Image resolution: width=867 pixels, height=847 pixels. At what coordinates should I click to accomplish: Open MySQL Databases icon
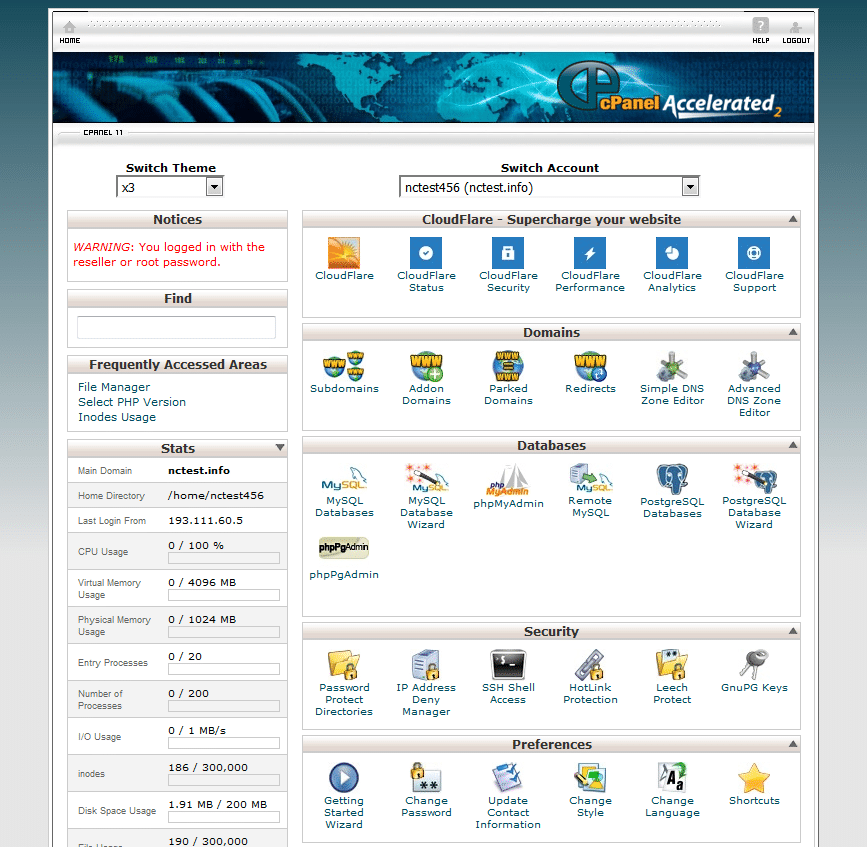coord(344,479)
